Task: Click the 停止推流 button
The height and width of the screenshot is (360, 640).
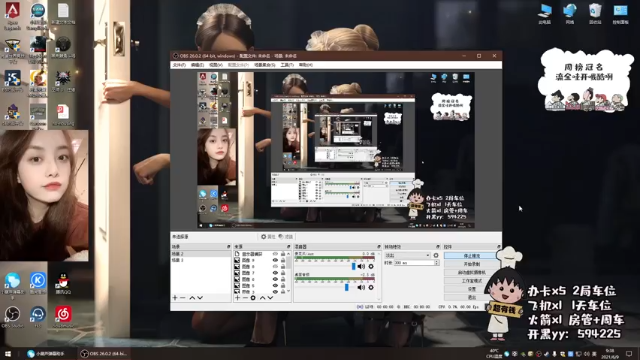Action: 472,256
